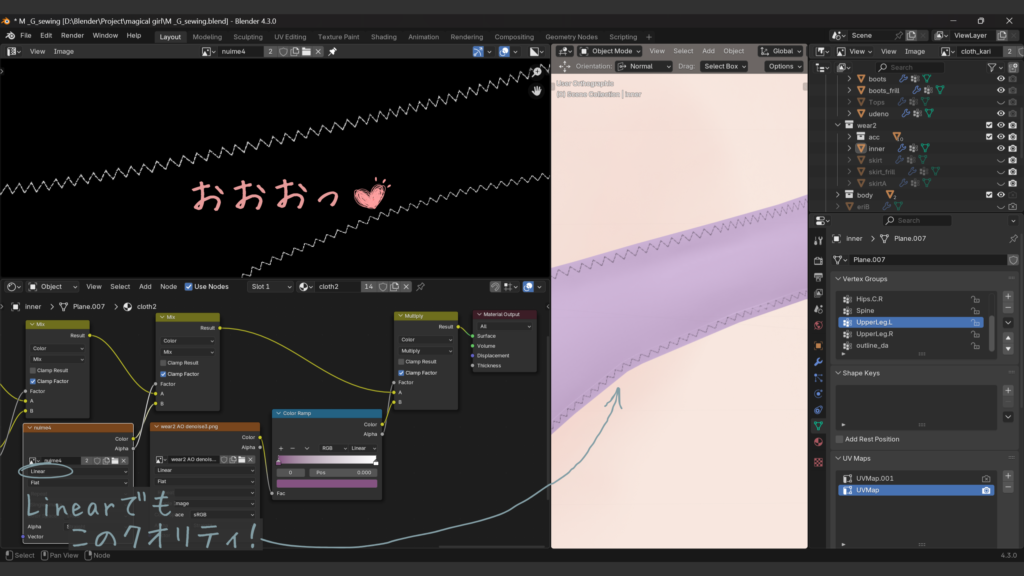Switch to the Shading workspace tab
1024x576 pixels.
(383, 37)
